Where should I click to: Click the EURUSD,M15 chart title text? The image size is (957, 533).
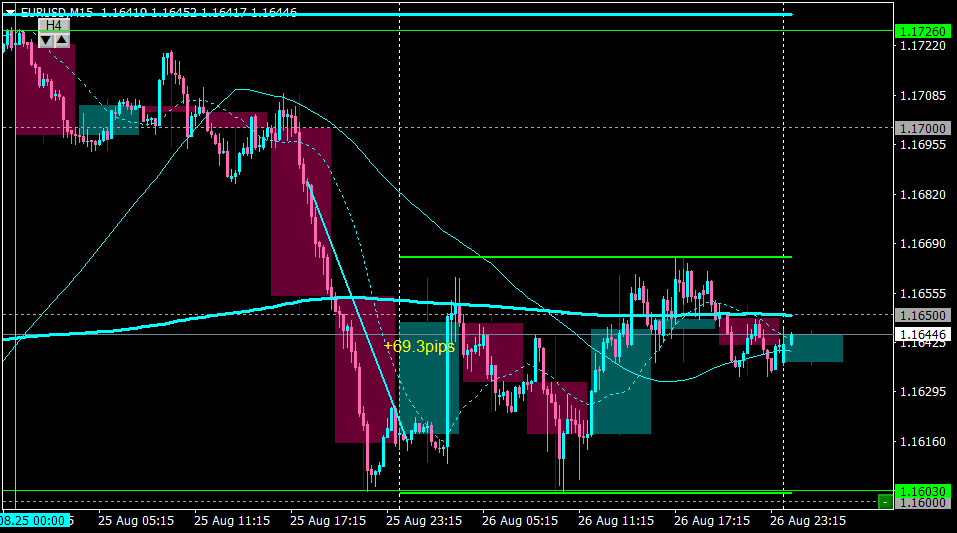pos(57,12)
